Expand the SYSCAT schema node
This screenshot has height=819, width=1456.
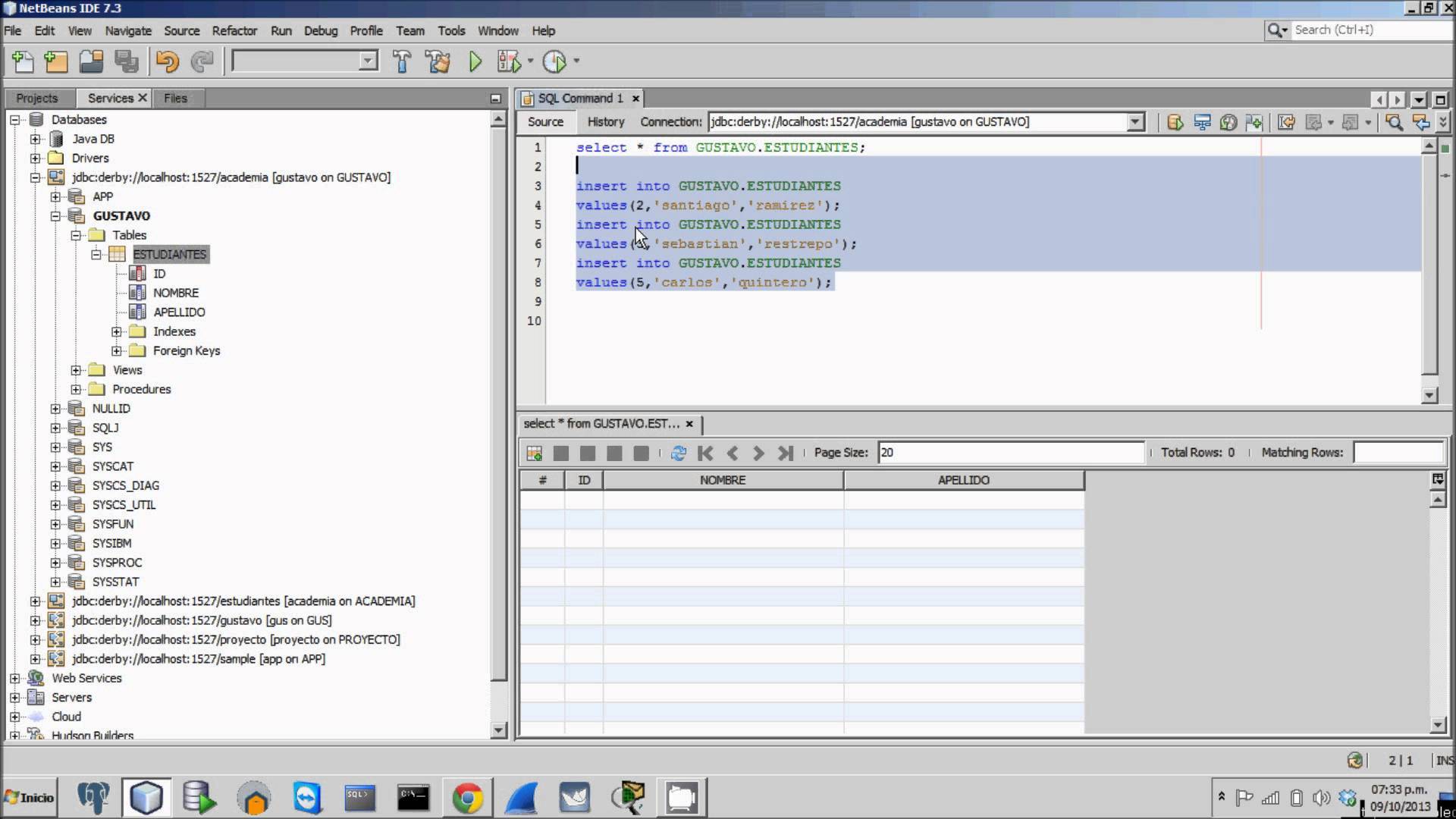click(x=55, y=466)
